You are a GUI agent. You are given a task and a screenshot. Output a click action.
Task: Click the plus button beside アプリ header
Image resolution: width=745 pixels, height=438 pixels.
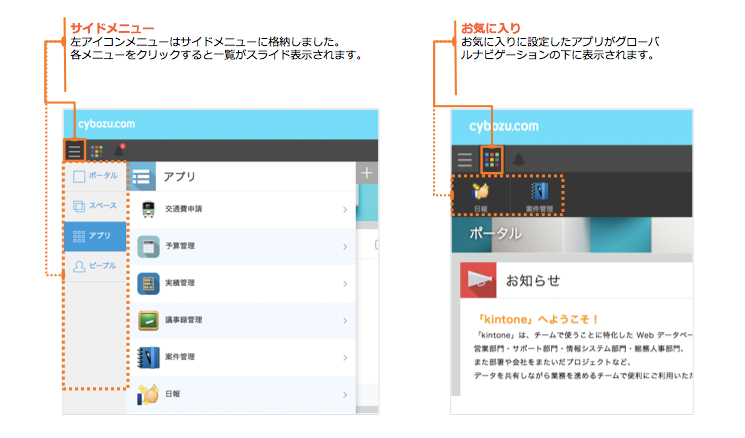[367, 174]
